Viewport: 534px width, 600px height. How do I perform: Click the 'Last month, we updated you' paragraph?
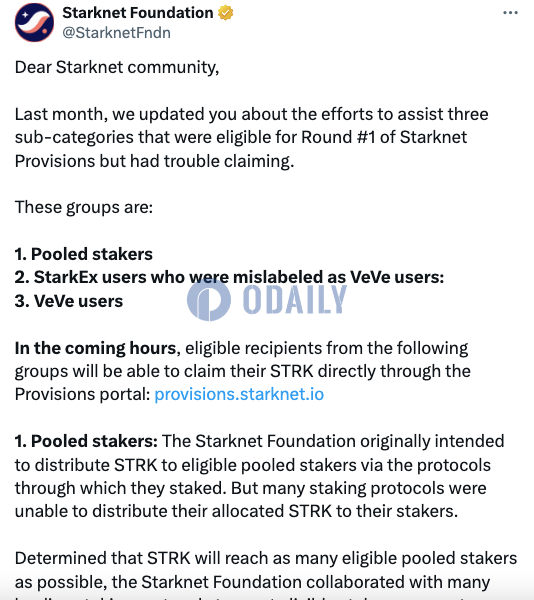252,137
